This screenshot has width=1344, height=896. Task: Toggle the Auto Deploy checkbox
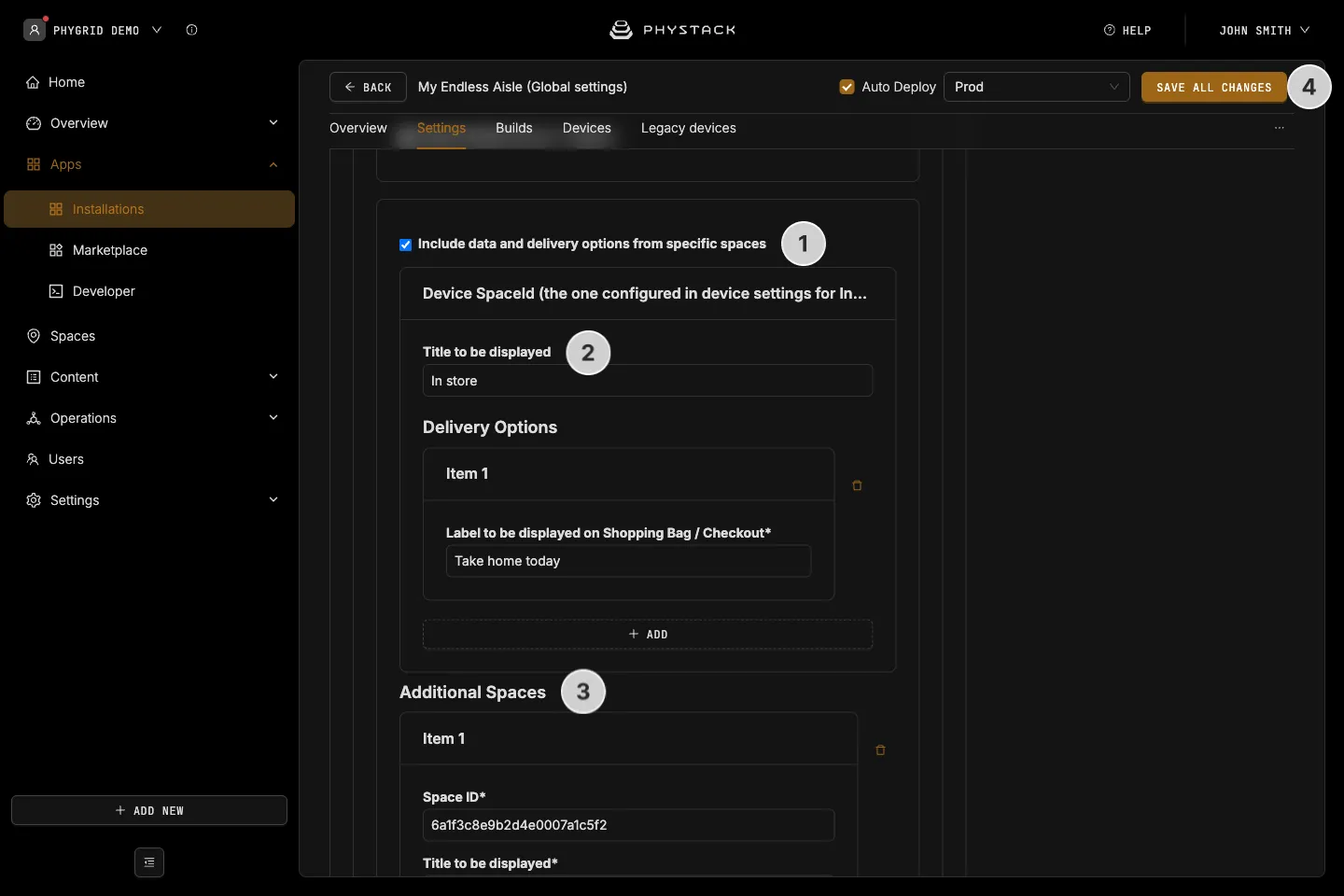coord(847,87)
